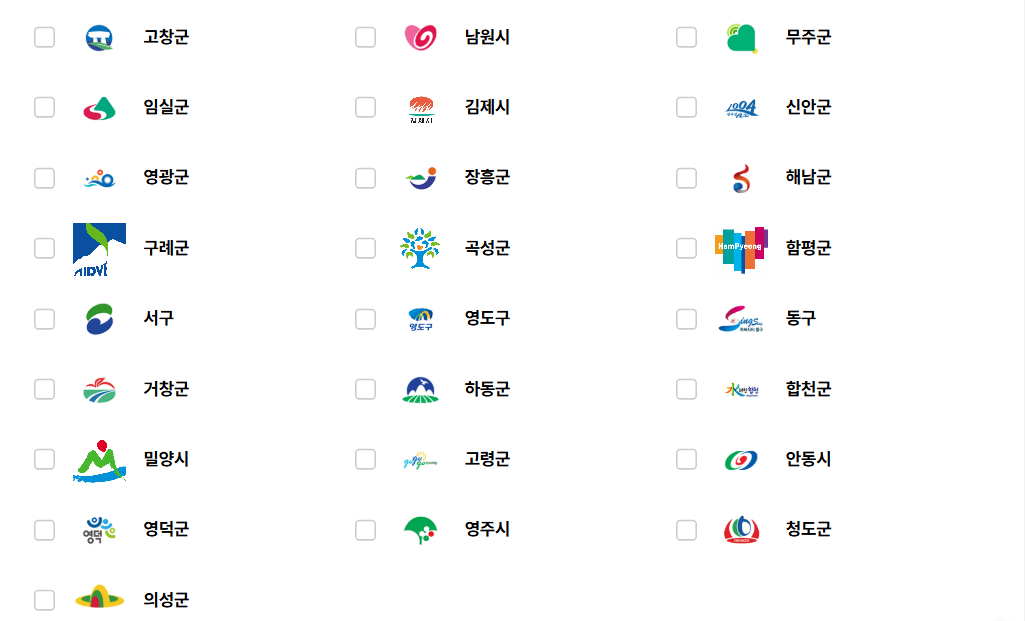Click the 고창군 logo icon

point(99,37)
